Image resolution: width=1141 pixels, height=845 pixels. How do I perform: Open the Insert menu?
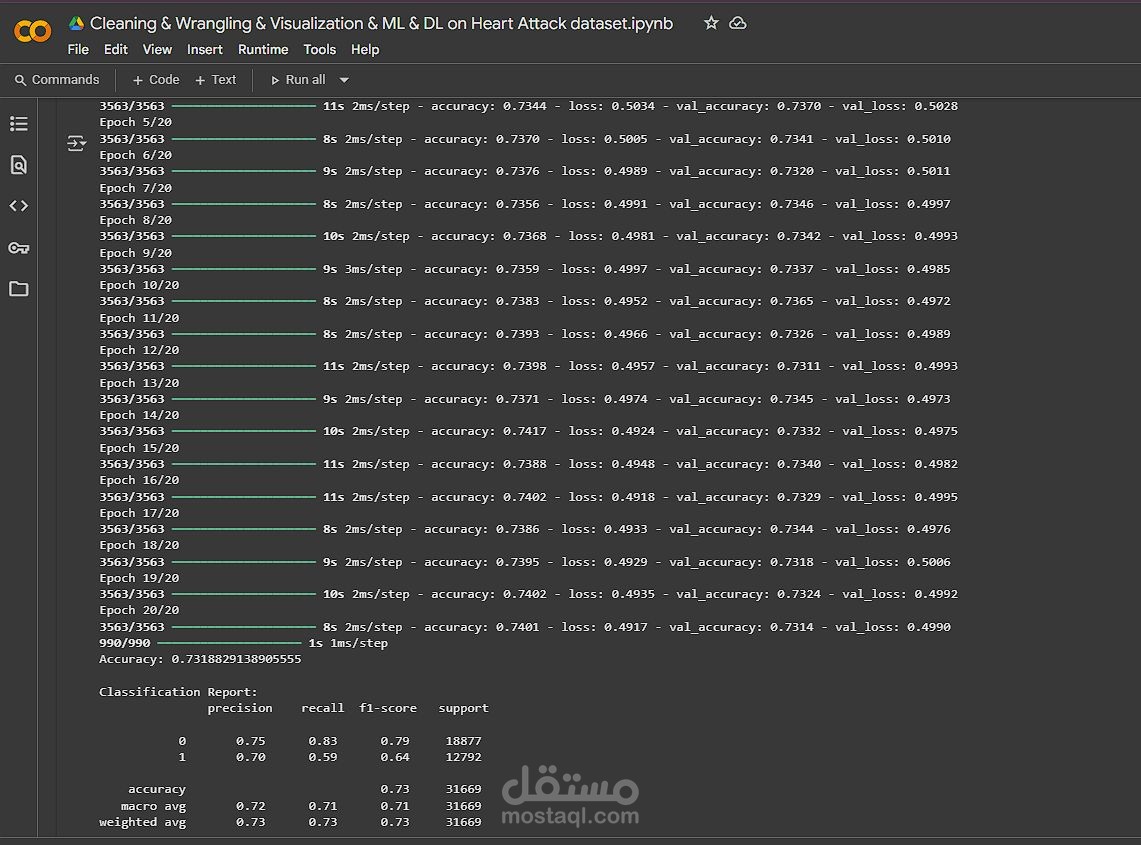204,49
